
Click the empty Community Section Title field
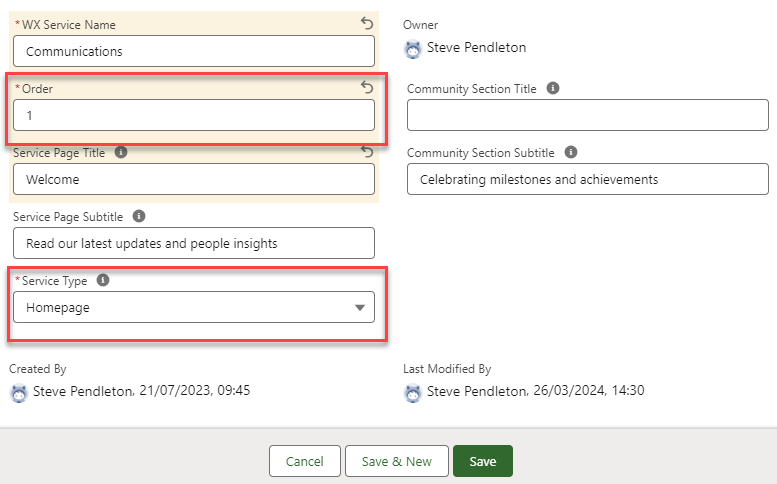point(587,115)
